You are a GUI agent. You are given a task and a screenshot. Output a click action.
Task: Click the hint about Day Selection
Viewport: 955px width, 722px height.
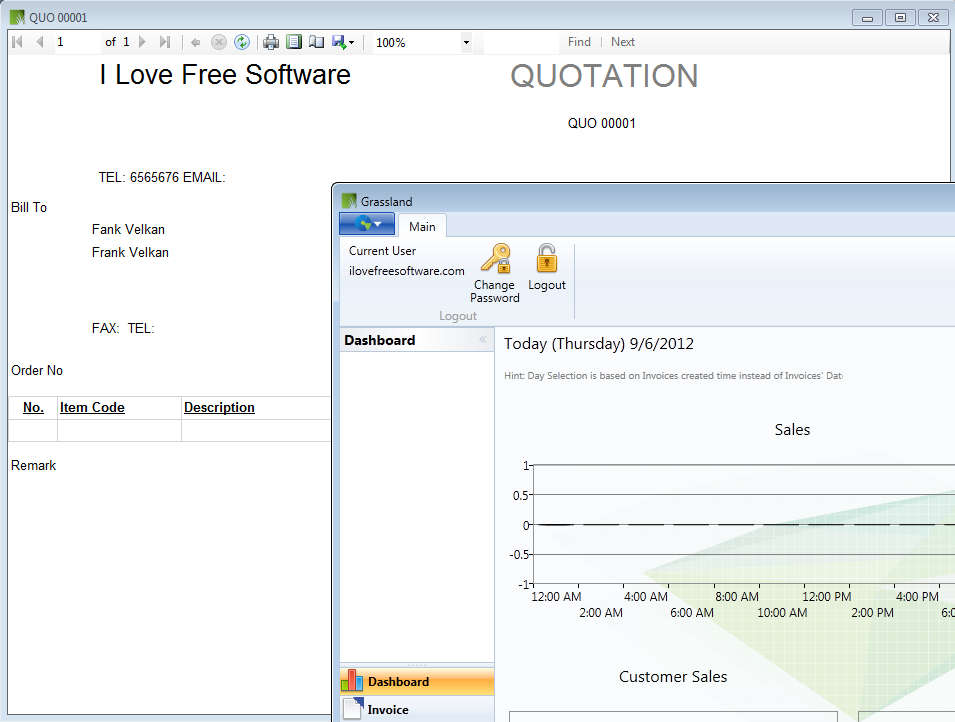pos(673,375)
